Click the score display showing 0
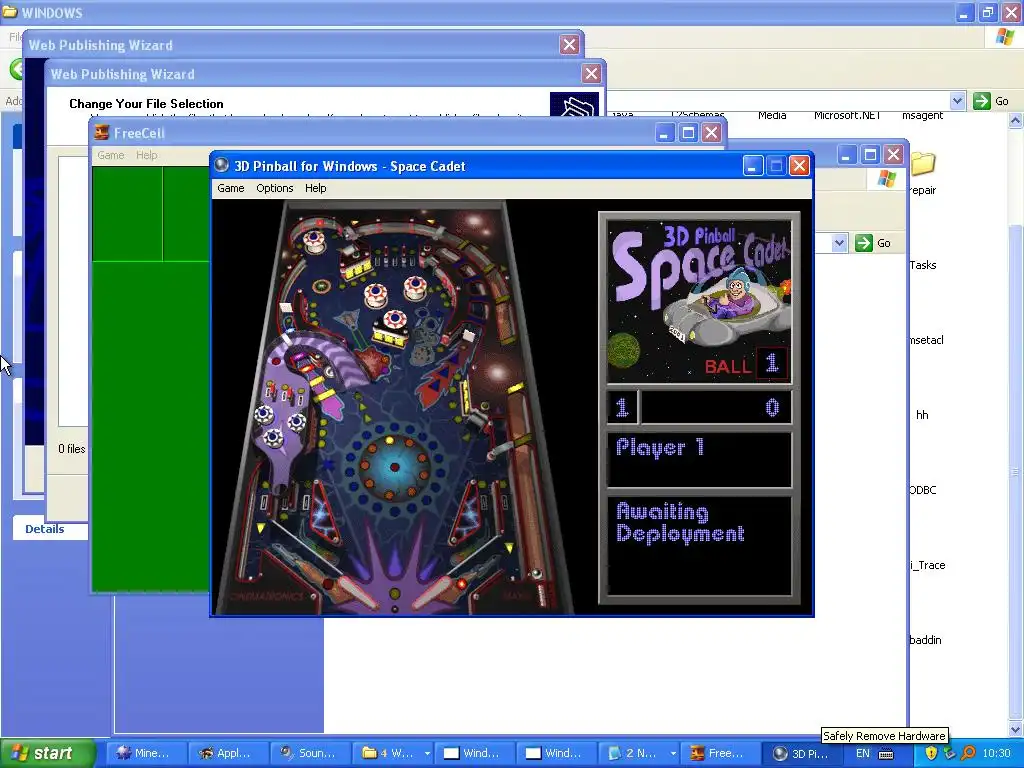 771,408
